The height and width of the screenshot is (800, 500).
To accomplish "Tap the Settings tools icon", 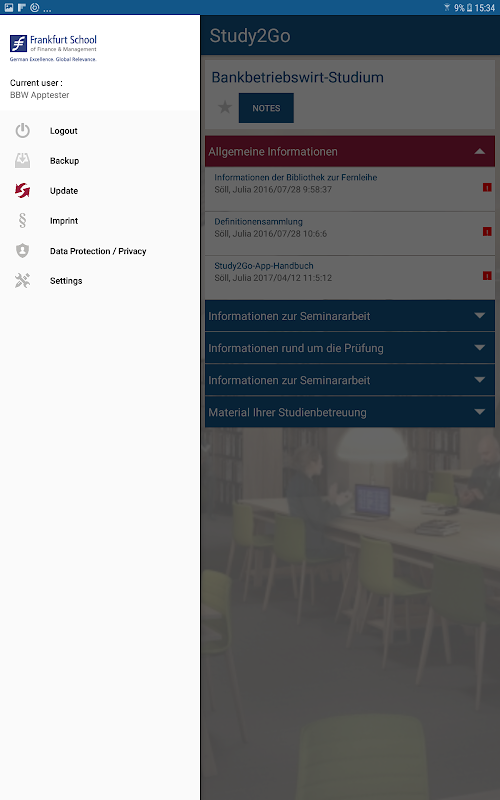I will [x=22, y=281].
